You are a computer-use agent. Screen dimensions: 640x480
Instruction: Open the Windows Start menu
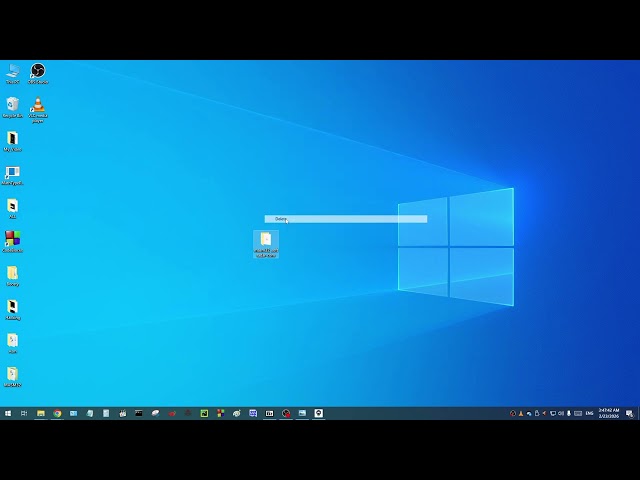click(8, 413)
